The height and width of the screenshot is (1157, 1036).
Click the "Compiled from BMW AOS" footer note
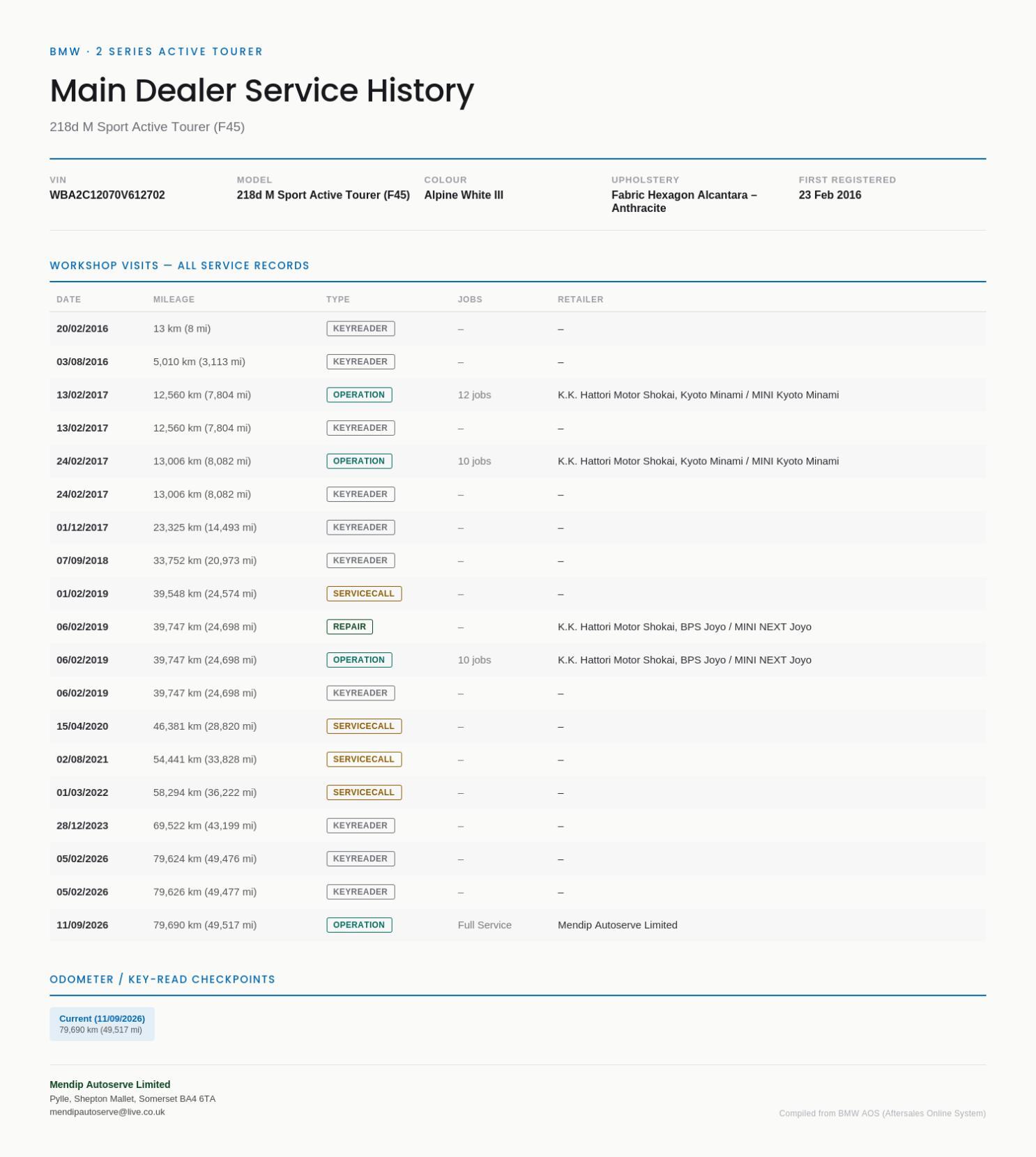click(x=883, y=1113)
